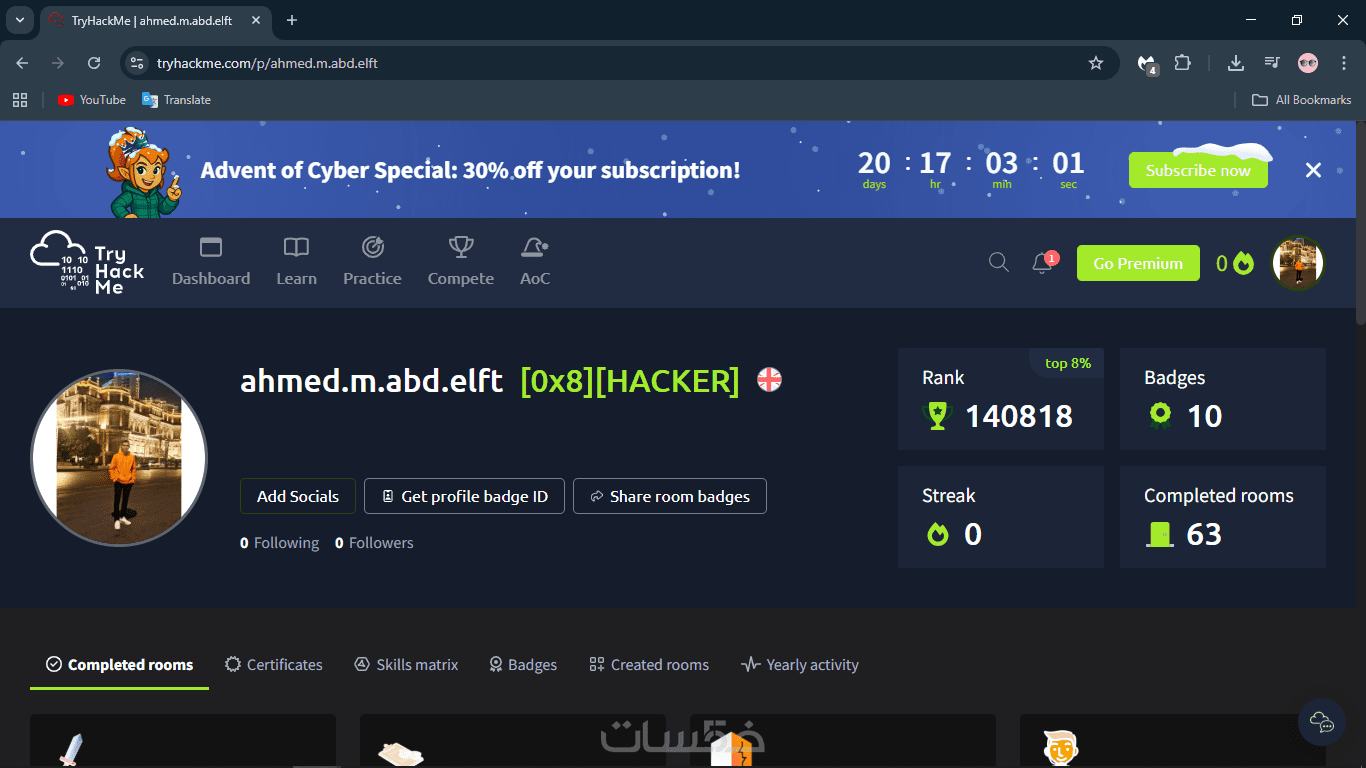
Task: Click the large profile picture
Action: 119,458
